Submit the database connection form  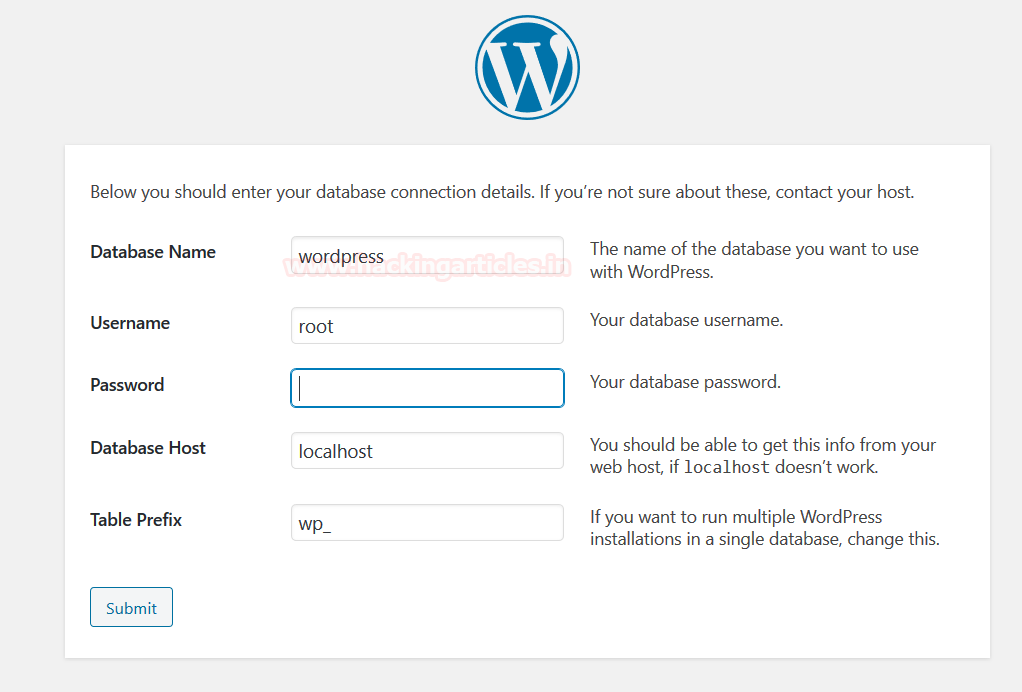click(131, 607)
